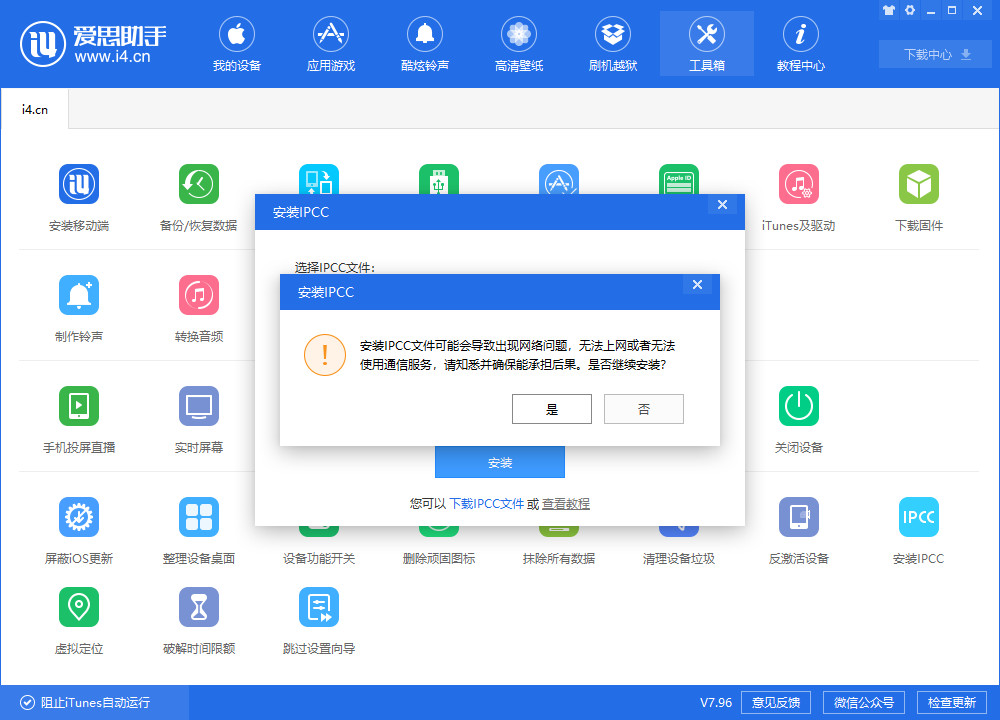This screenshot has width=1000, height=720.
Task: Click the 下载固件 firmware download icon
Action: pos(918,184)
